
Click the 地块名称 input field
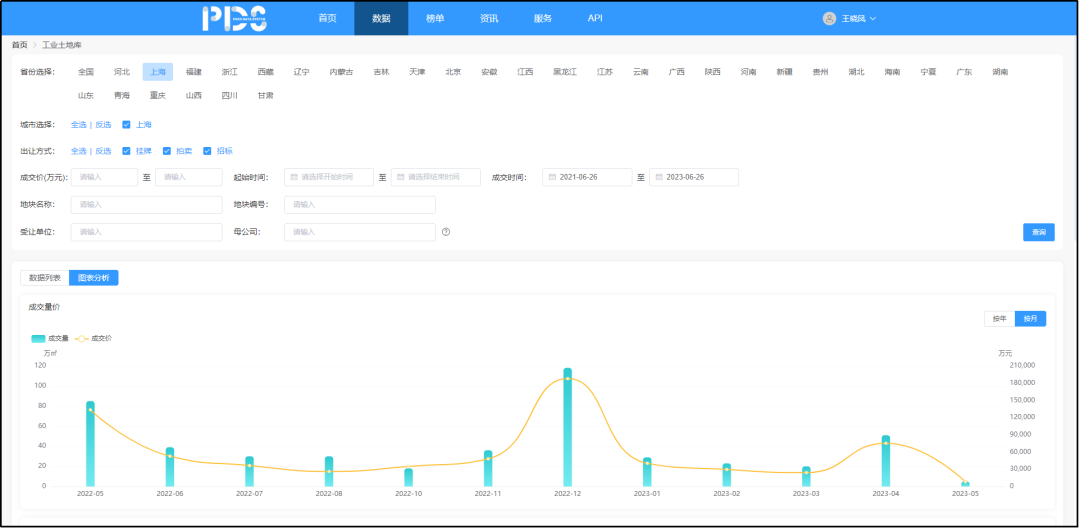point(146,204)
